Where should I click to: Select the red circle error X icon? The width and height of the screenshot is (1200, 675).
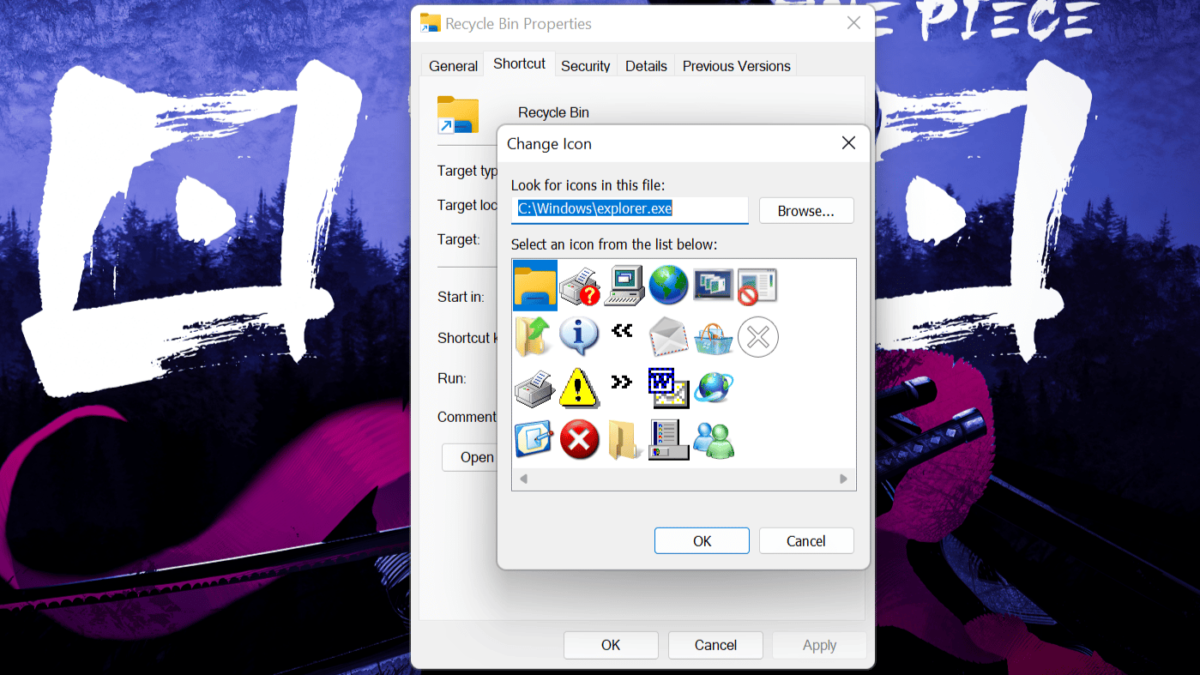click(579, 439)
